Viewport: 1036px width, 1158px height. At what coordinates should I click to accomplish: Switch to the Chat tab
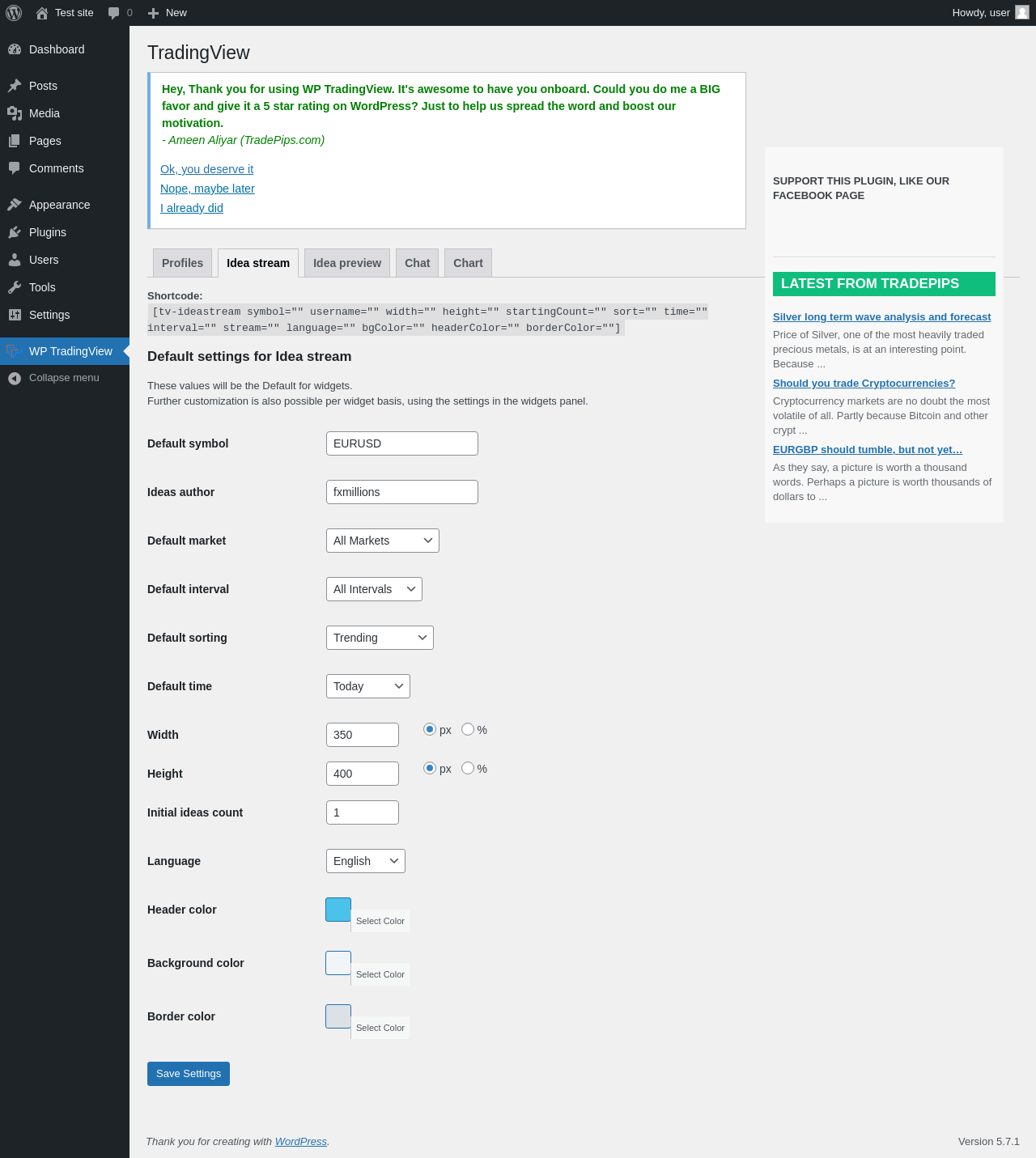(418, 263)
